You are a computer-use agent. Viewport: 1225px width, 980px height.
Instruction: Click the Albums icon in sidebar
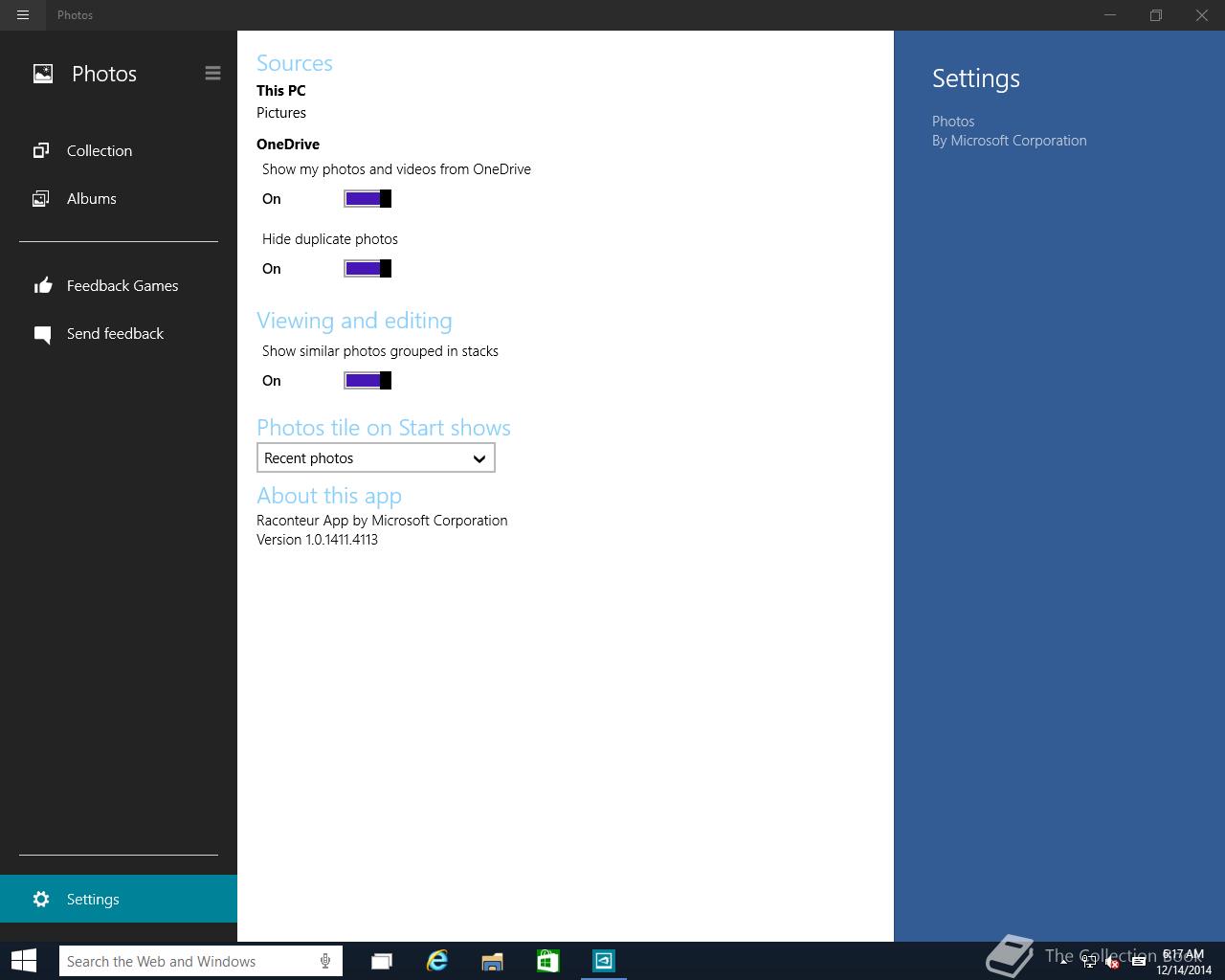[x=41, y=198]
